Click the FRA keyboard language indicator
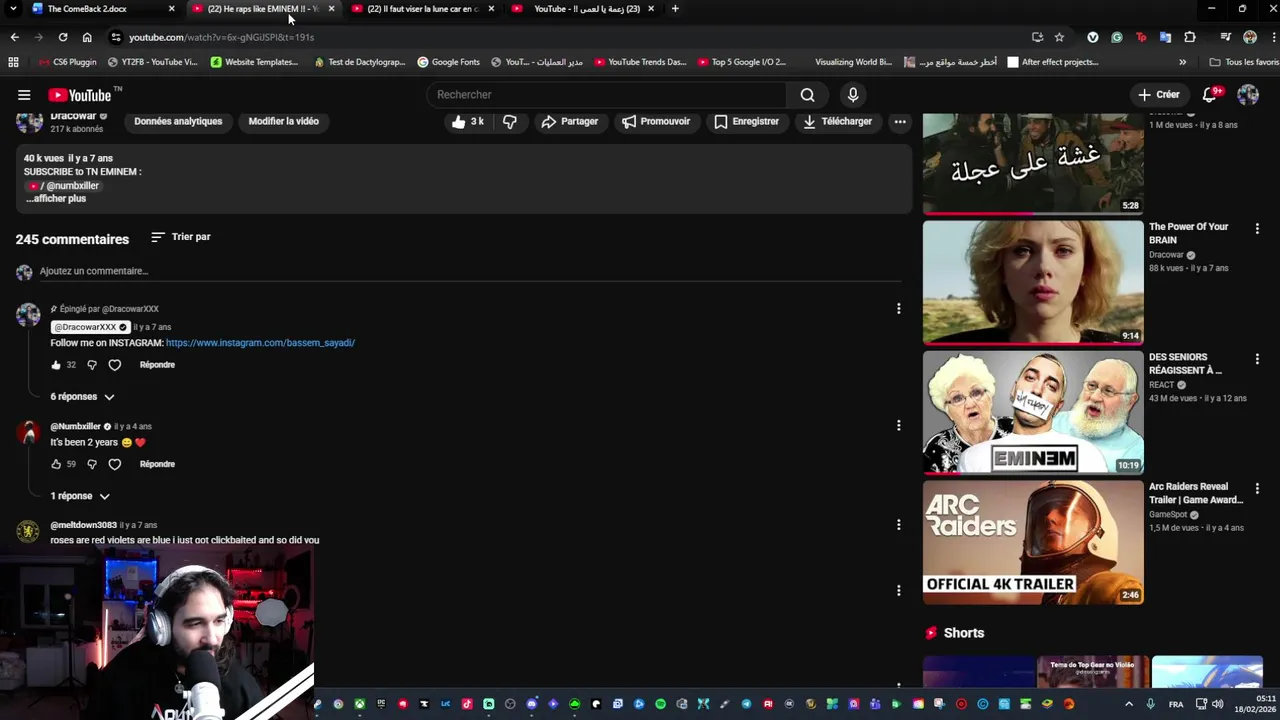Viewport: 1280px width, 720px height. tap(1176, 704)
